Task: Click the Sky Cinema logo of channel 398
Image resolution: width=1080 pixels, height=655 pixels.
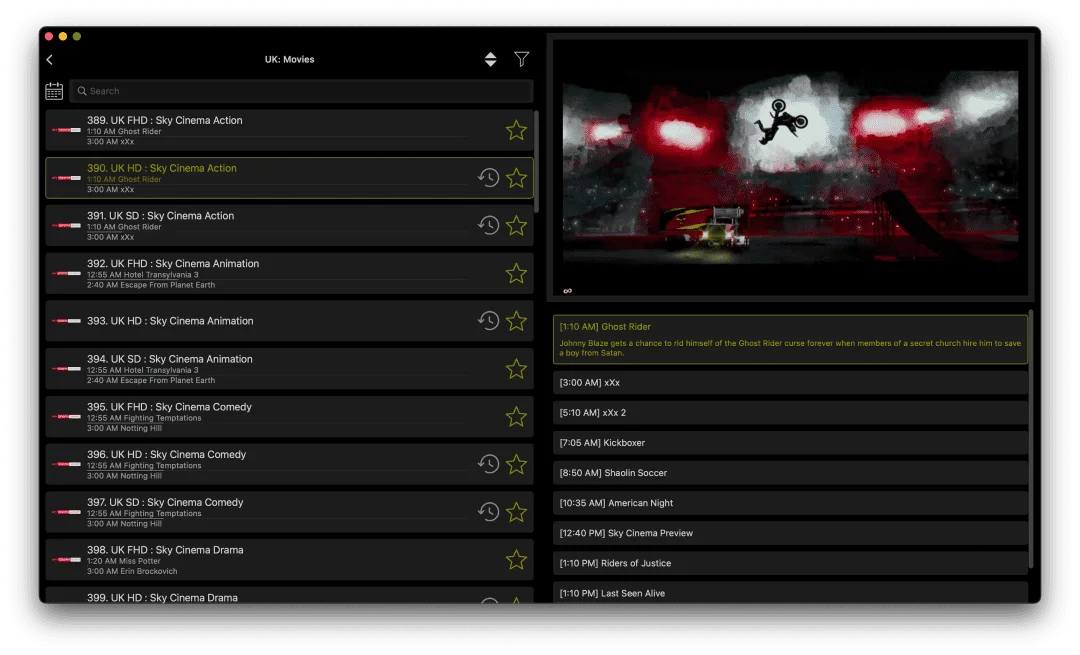Action: click(x=66, y=560)
